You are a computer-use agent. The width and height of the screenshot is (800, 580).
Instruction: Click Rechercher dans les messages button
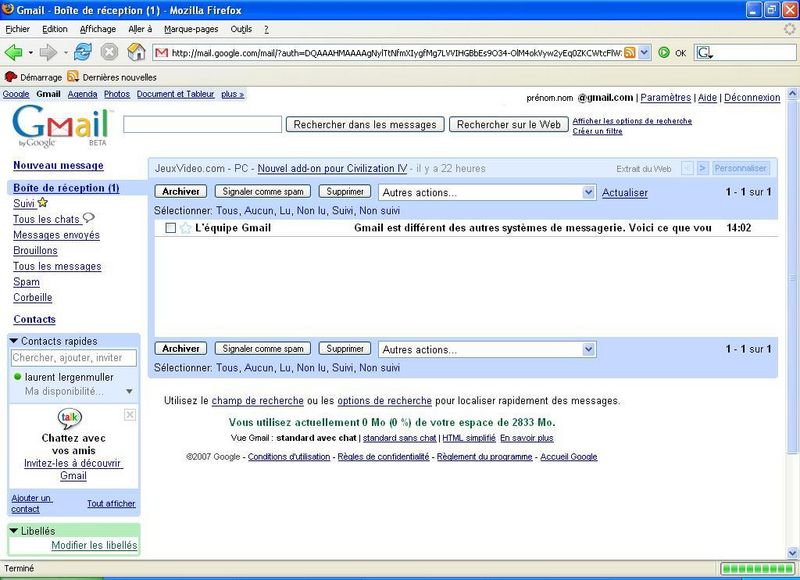[x=365, y=124]
